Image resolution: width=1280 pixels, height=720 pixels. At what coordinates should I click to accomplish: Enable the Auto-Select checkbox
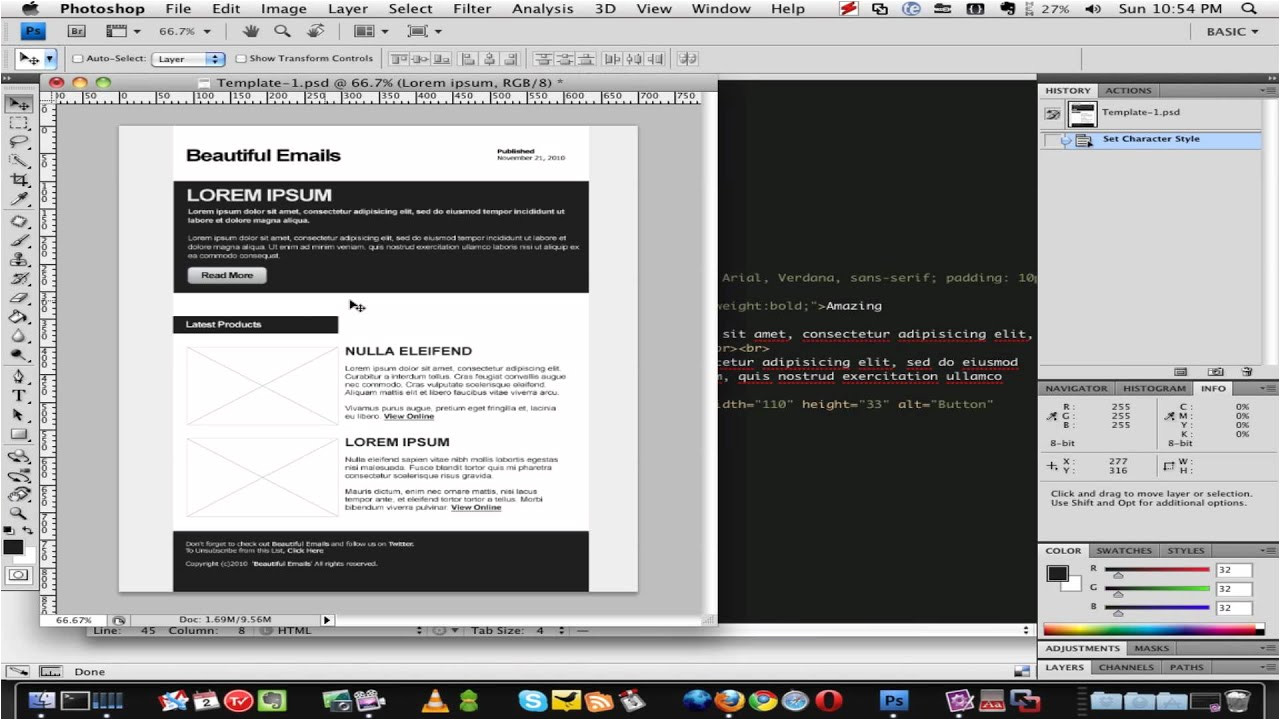click(79, 59)
